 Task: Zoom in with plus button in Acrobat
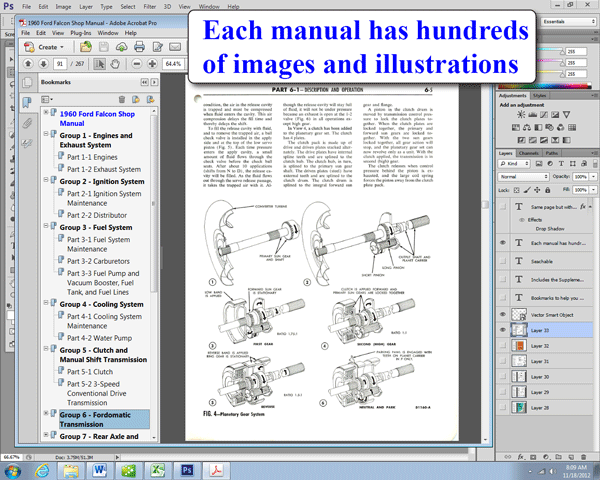click(x=152, y=64)
